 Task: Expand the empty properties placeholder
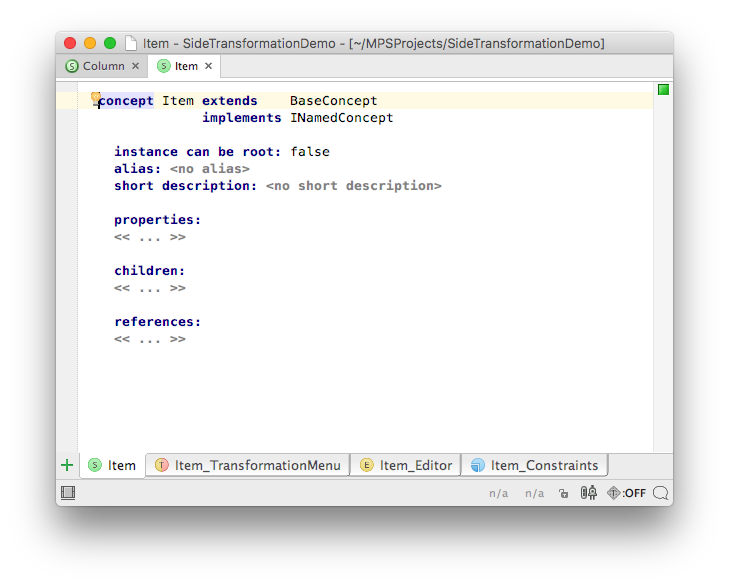(149, 237)
